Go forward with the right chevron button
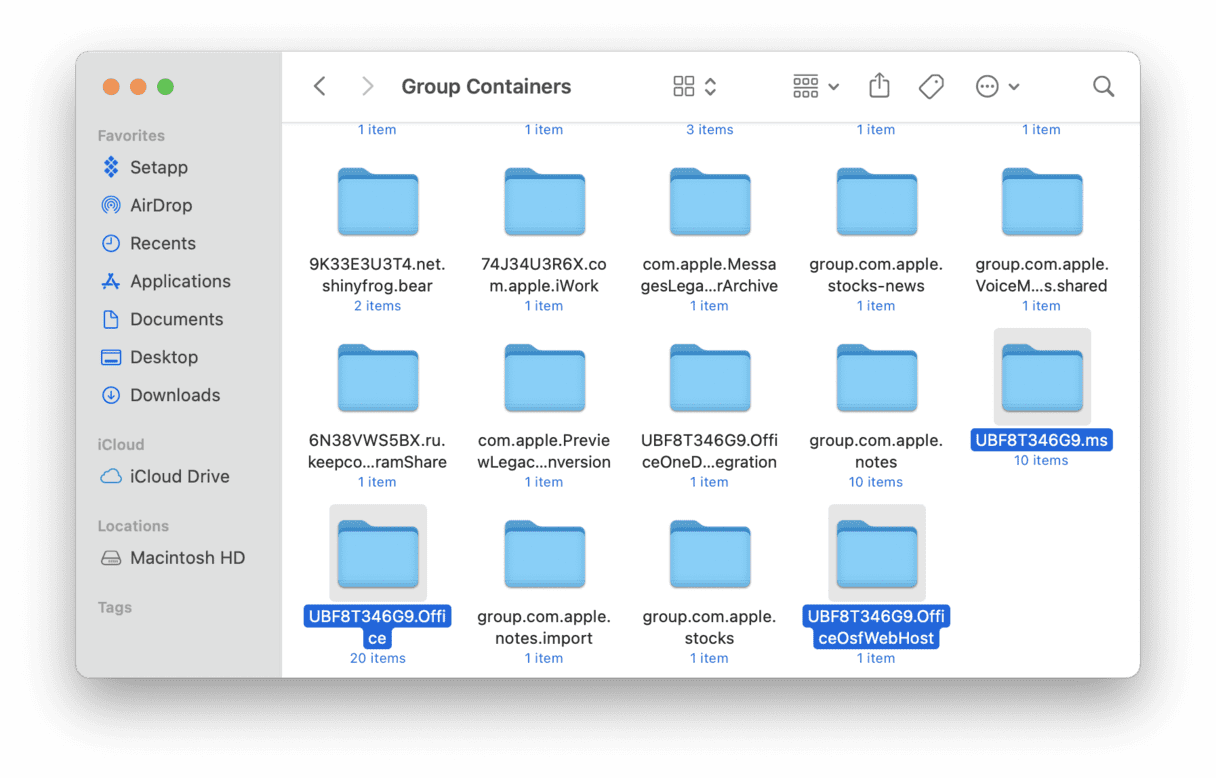1216x778 pixels. click(367, 87)
